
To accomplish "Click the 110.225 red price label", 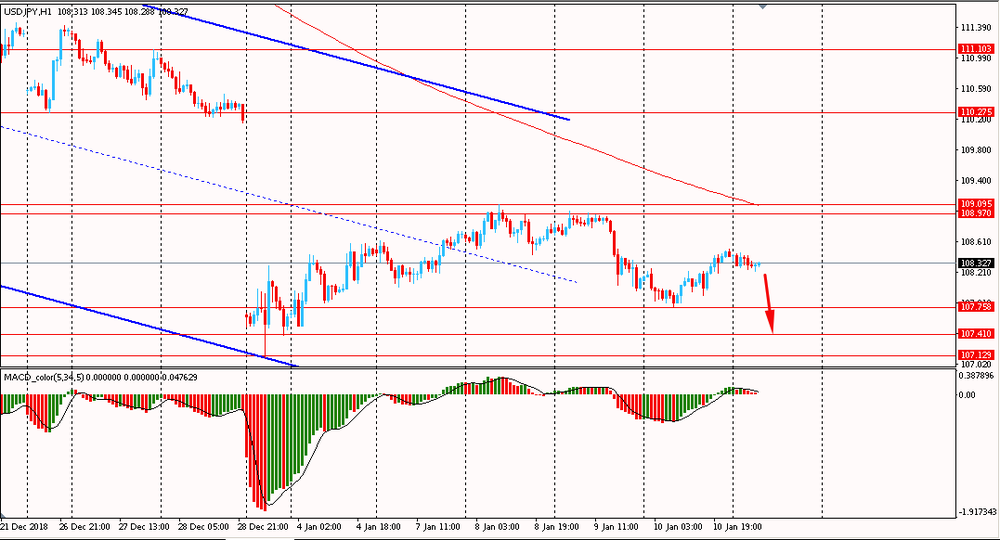I will [975, 112].
